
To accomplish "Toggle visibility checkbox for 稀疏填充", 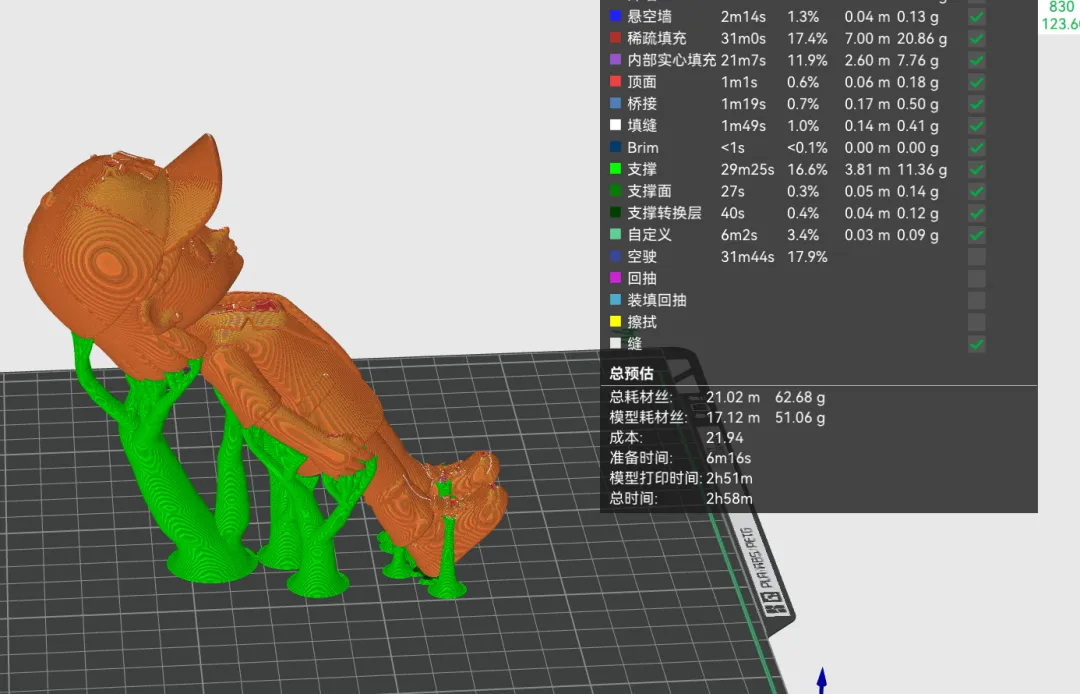I will click(x=976, y=39).
